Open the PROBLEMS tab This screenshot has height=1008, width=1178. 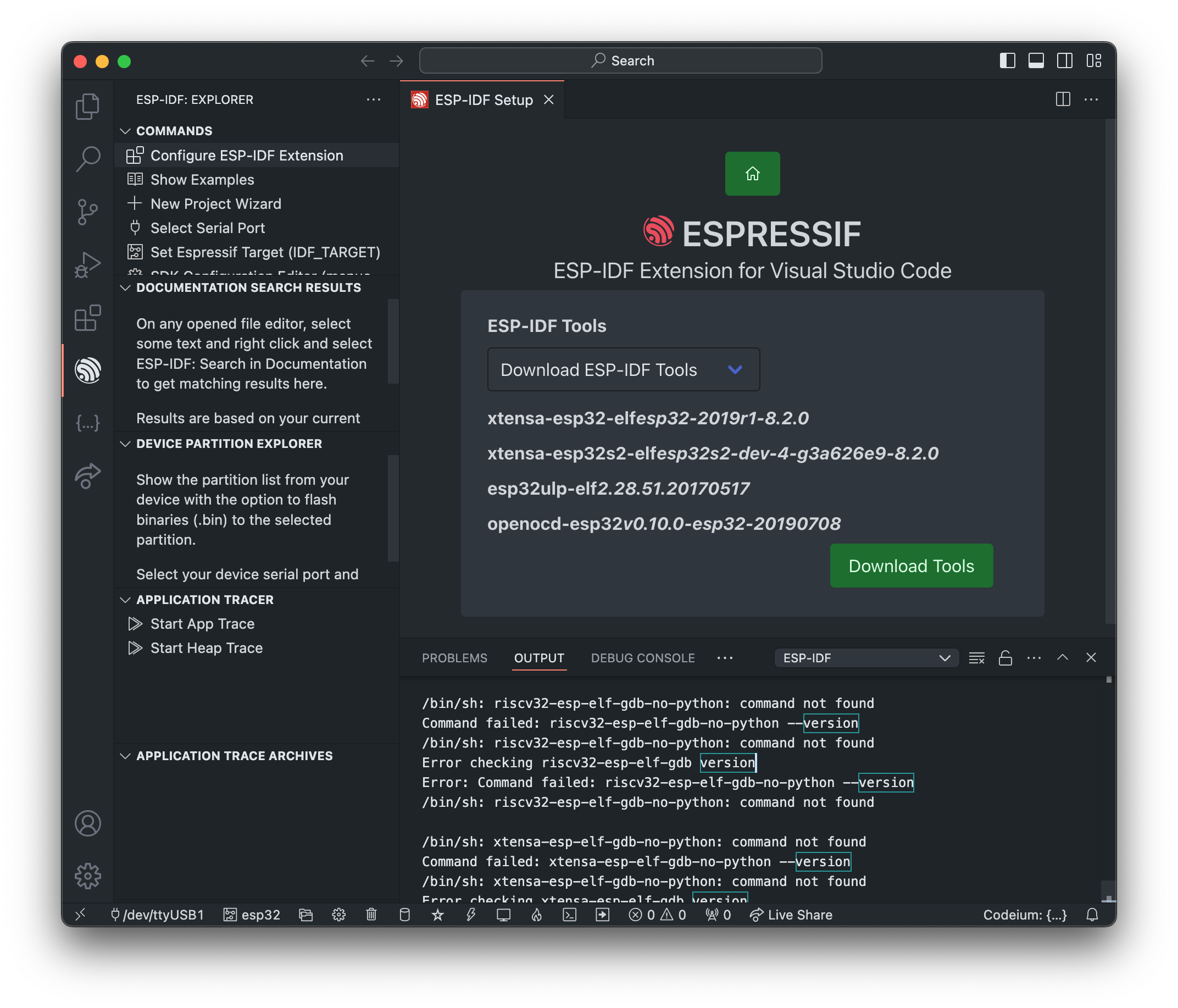454,658
